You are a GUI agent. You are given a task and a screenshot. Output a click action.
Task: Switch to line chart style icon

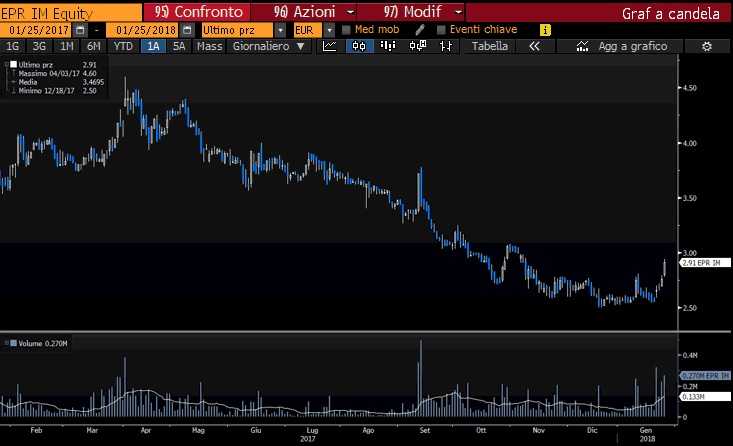[x=330, y=46]
